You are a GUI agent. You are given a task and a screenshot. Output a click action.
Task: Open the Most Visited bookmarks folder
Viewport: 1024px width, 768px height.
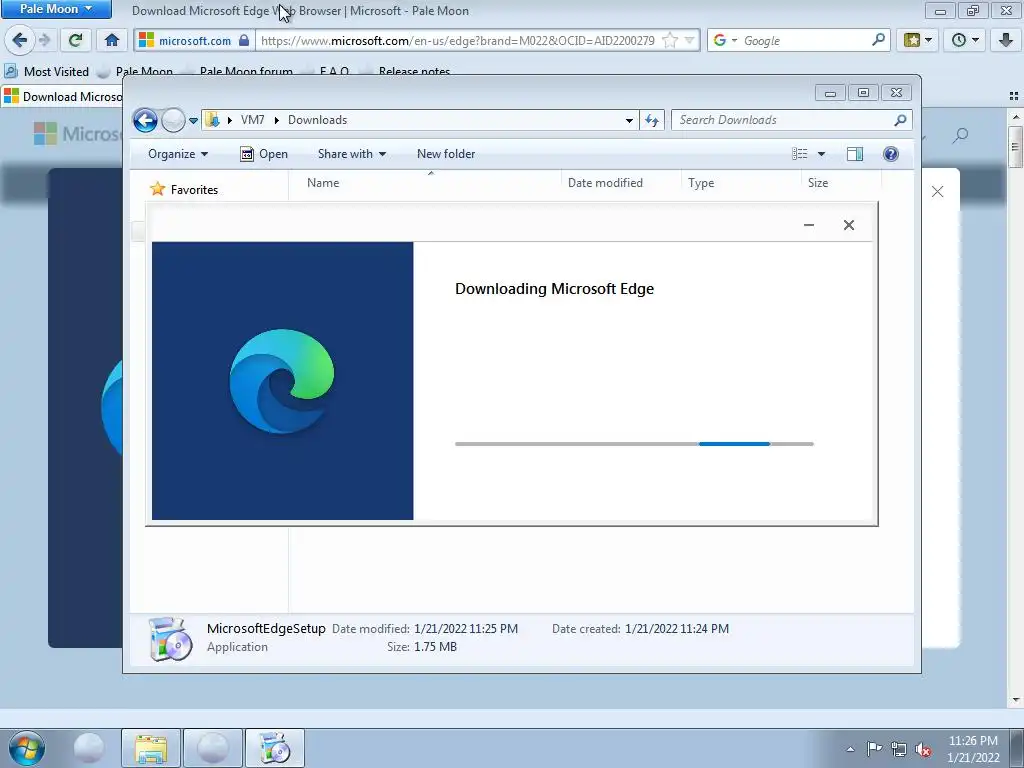47,71
